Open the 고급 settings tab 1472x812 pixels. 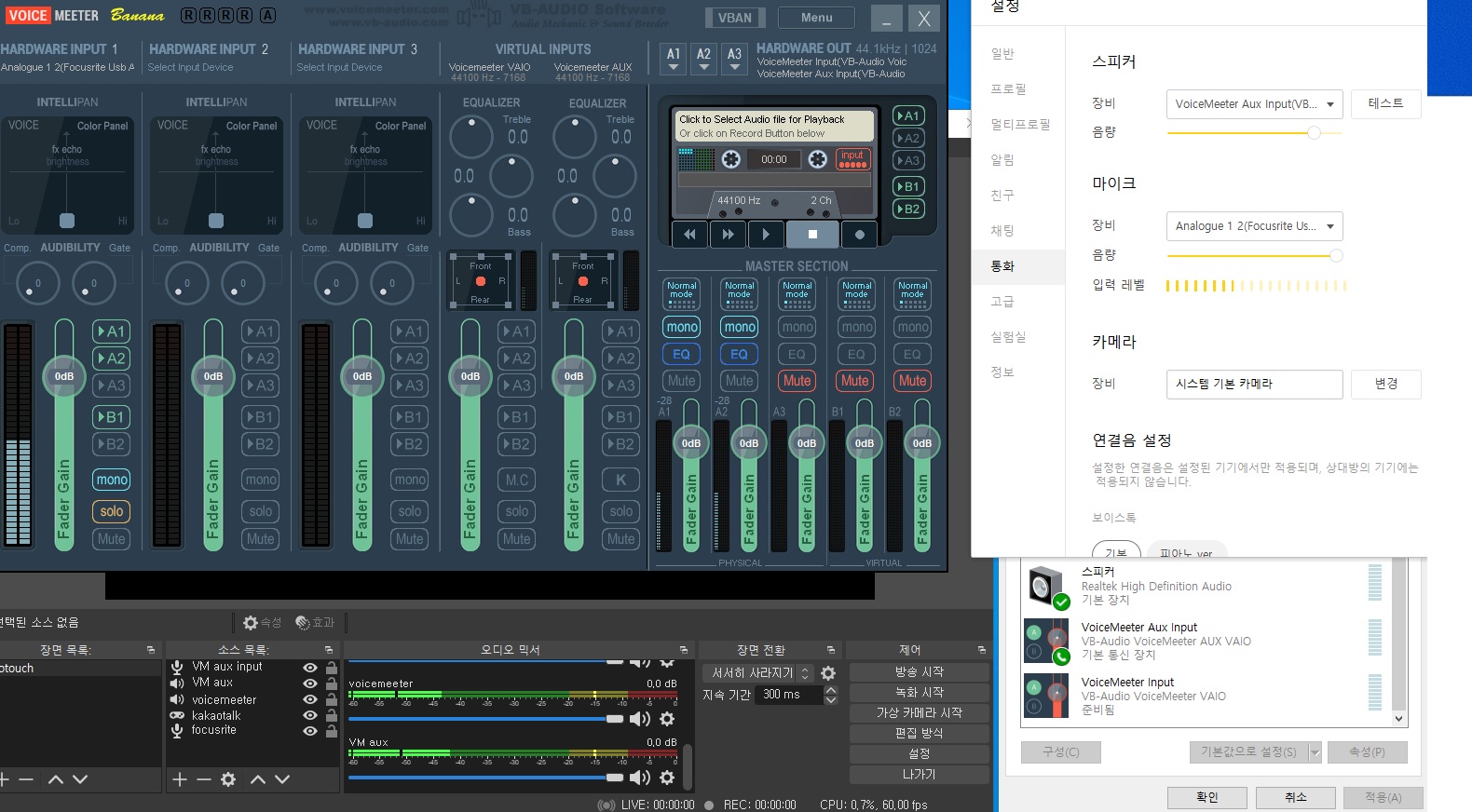[1002, 302]
